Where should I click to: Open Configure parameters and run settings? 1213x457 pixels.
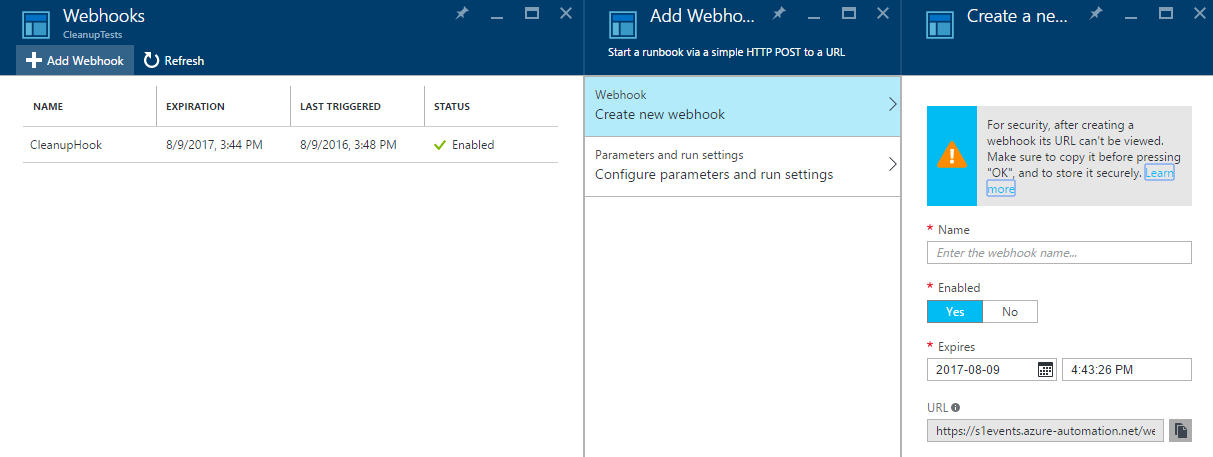[x=742, y=165]
